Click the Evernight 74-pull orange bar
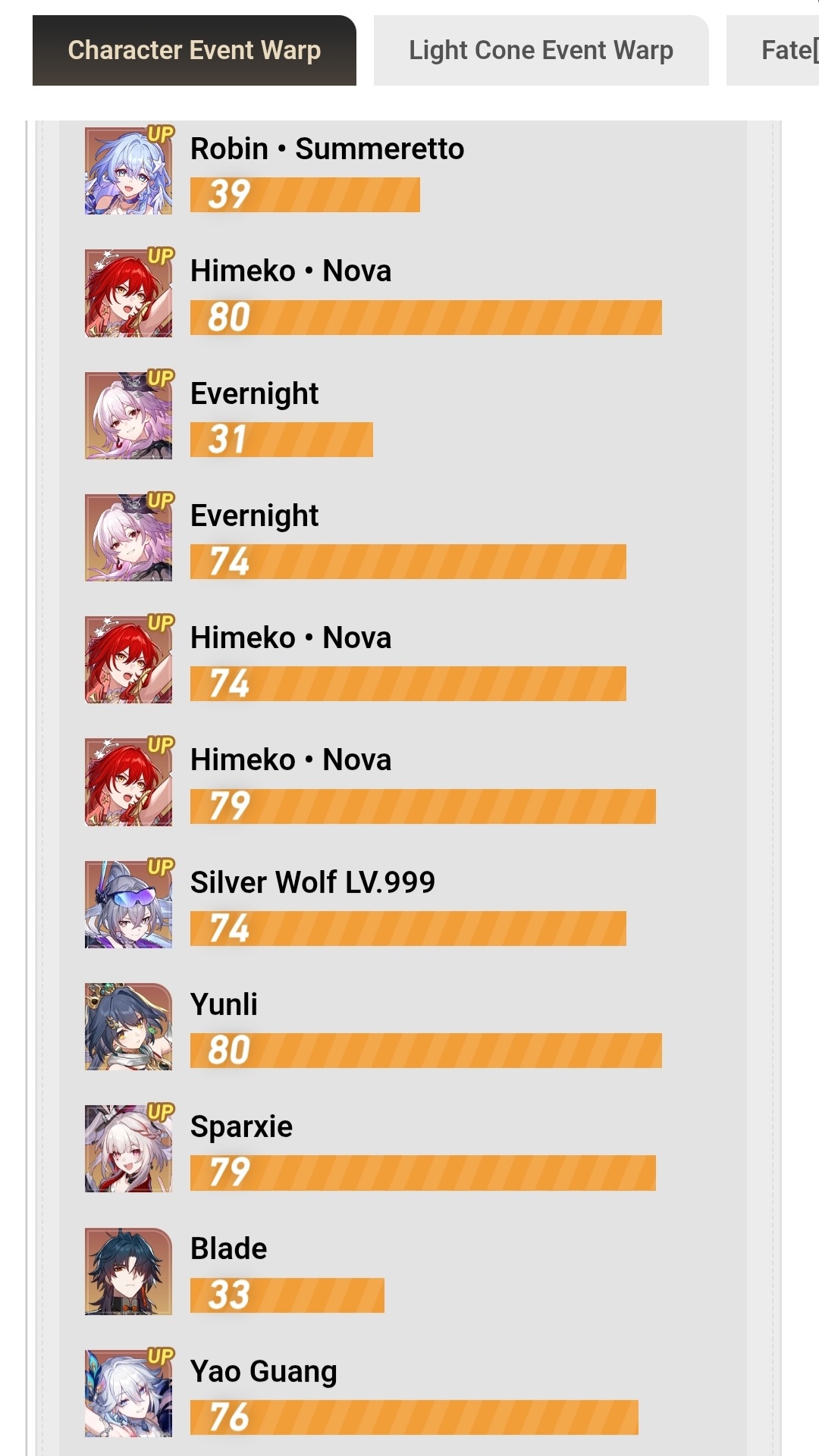This screenshot has width=819, height=1456. coord(408,562)
